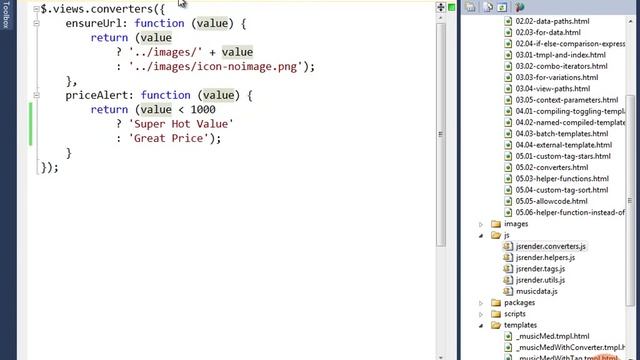
Task: Open _musicMed.tmpl.html template
Action: coord(553,336)
